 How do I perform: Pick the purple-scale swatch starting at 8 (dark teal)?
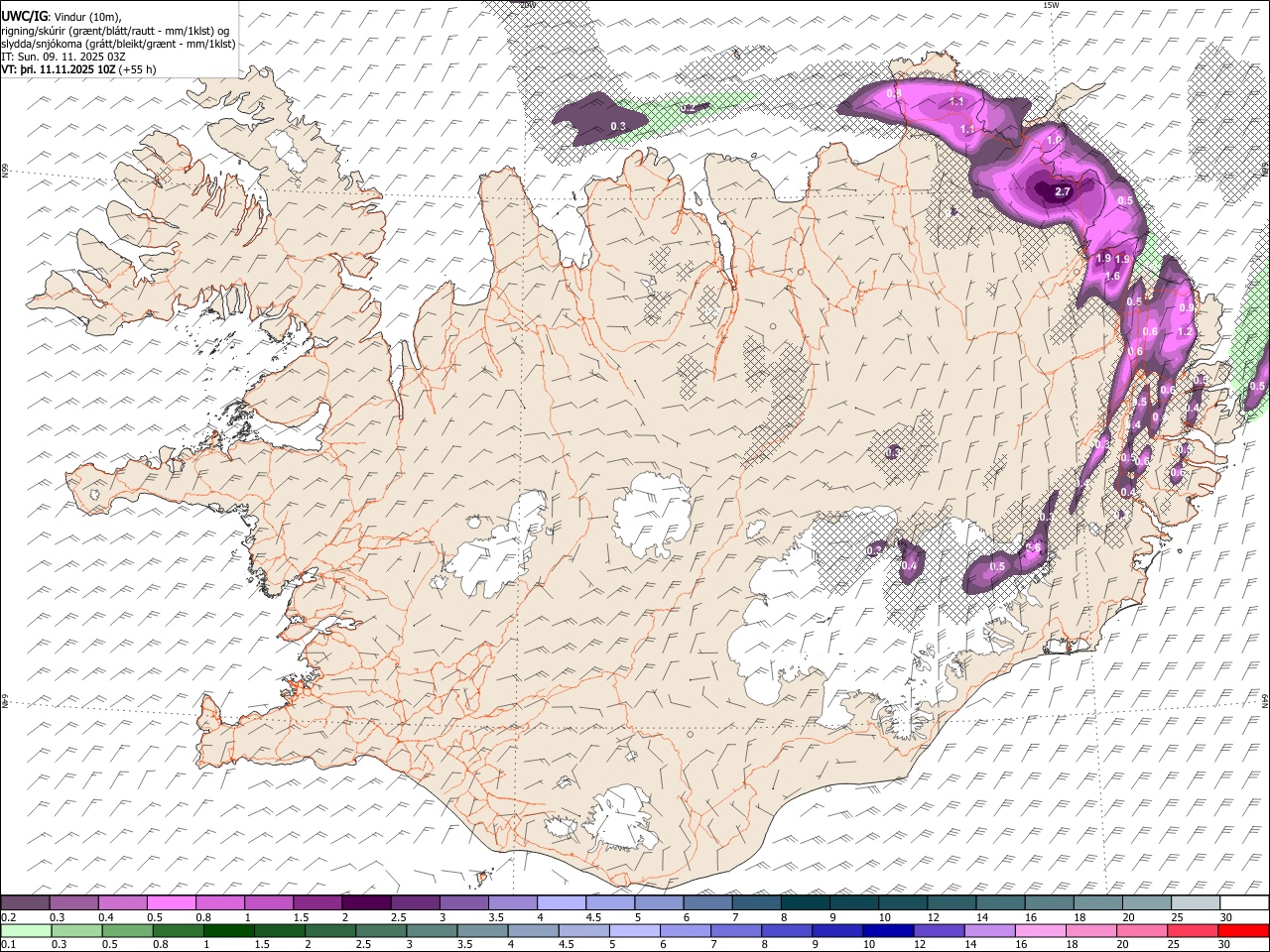tap(806, 902)
